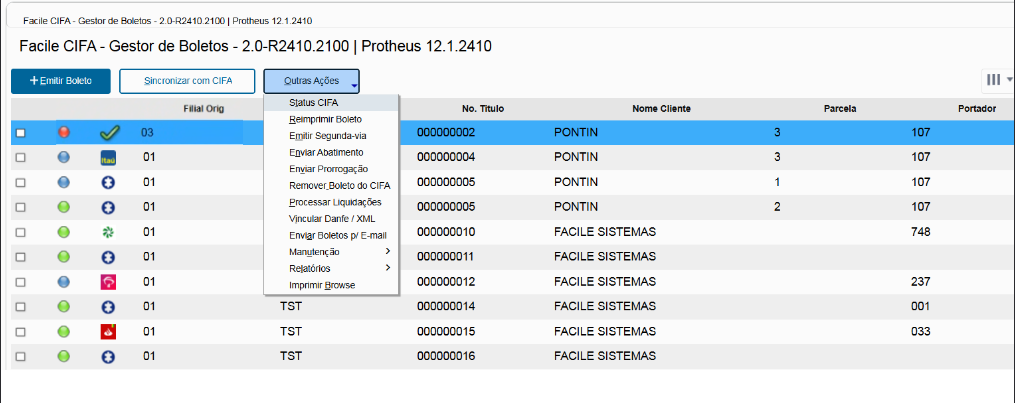
Task: Click green status dot for 000000005 parcela 2
Action: (63, 207)
